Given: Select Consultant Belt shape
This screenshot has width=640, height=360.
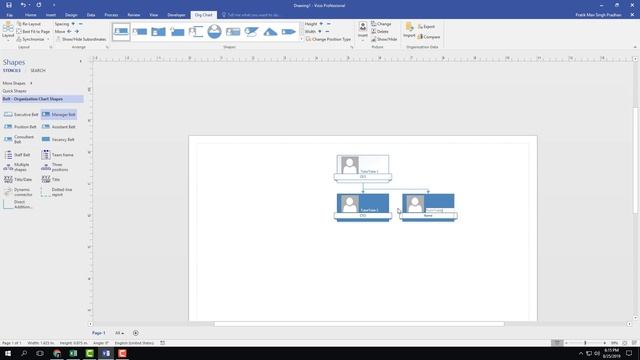Looking at the screenshot, I should coord(19,140).
